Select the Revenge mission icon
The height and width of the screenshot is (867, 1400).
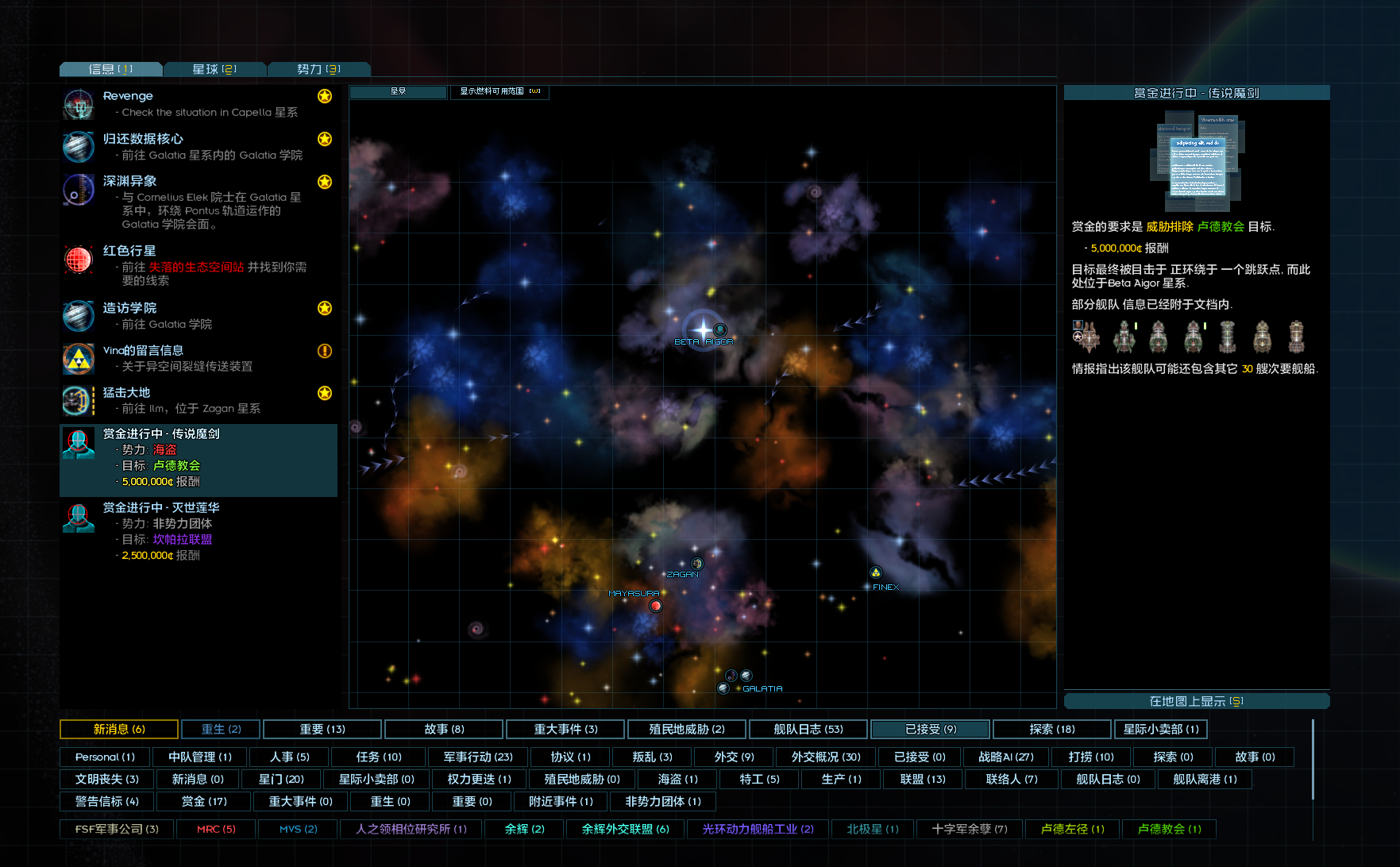click(79, 104)
